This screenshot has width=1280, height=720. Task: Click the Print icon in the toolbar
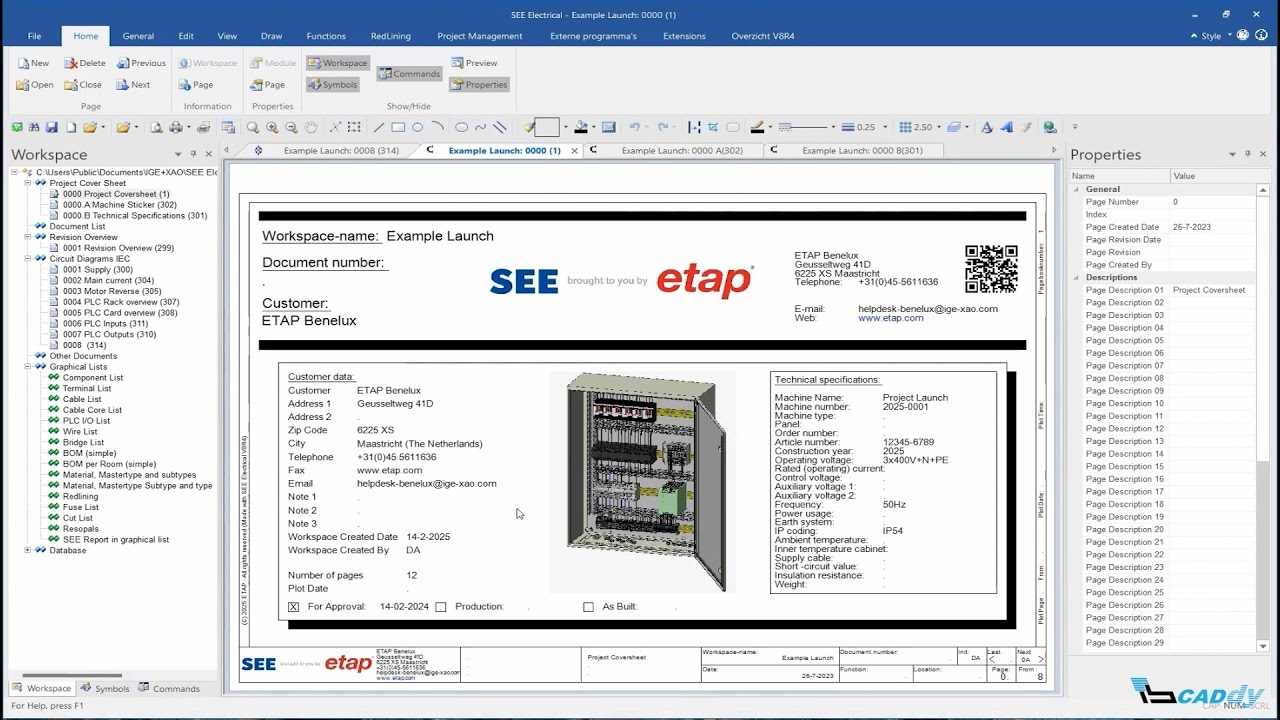pyautogui.click(x=176, y=127)
